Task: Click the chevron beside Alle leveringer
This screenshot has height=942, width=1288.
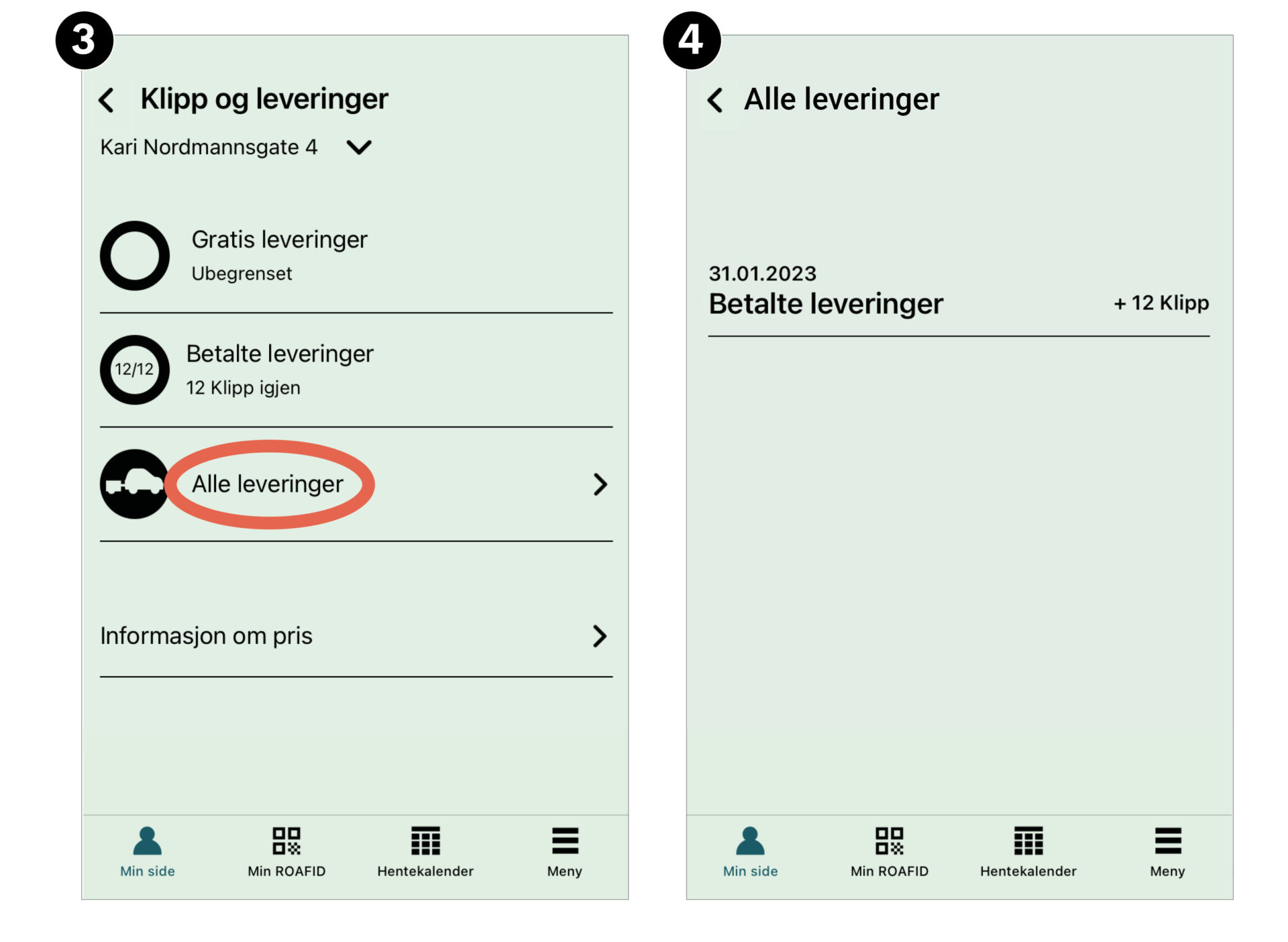Action: click(600, 484)
